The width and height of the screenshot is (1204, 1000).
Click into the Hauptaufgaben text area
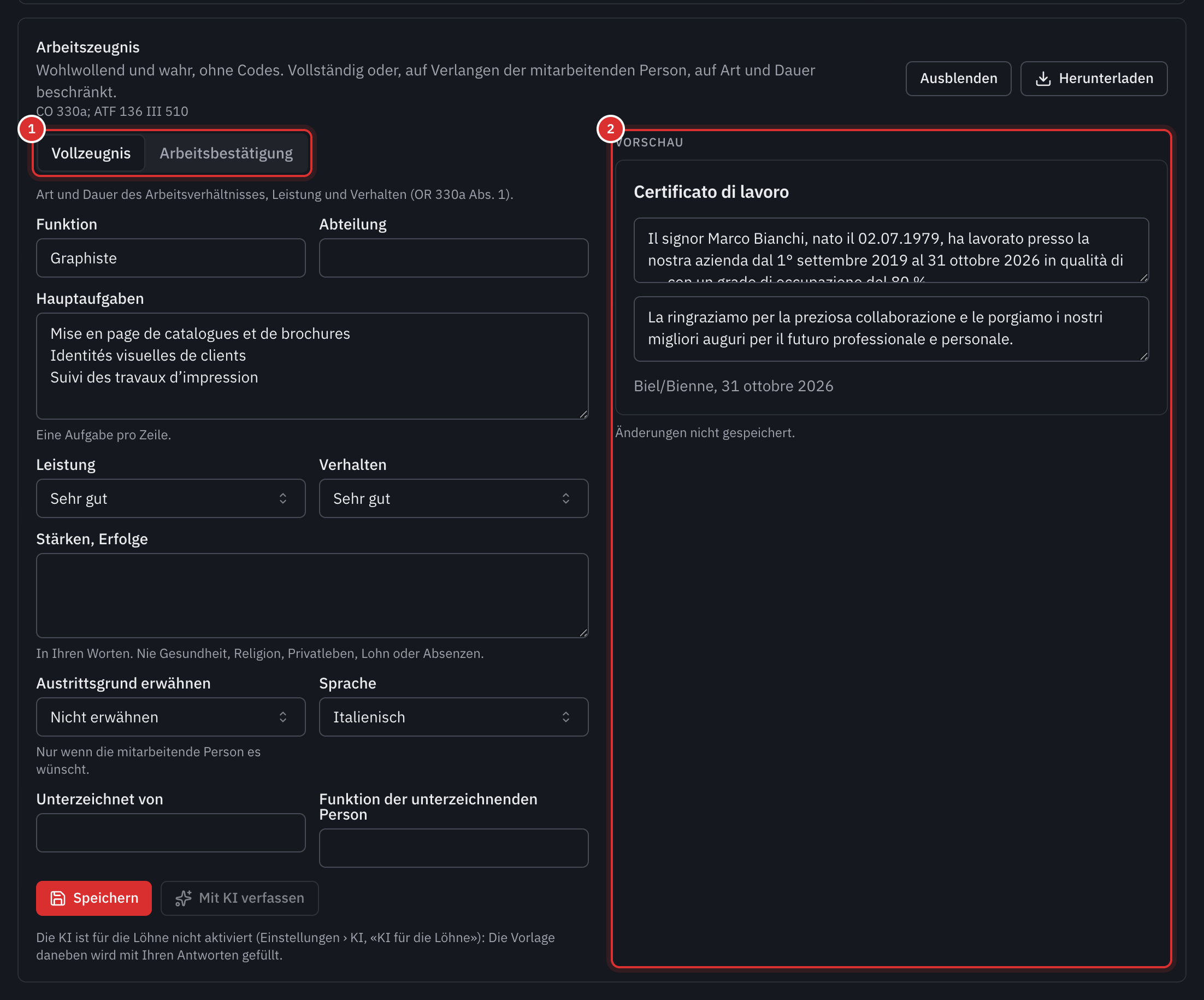312,366
